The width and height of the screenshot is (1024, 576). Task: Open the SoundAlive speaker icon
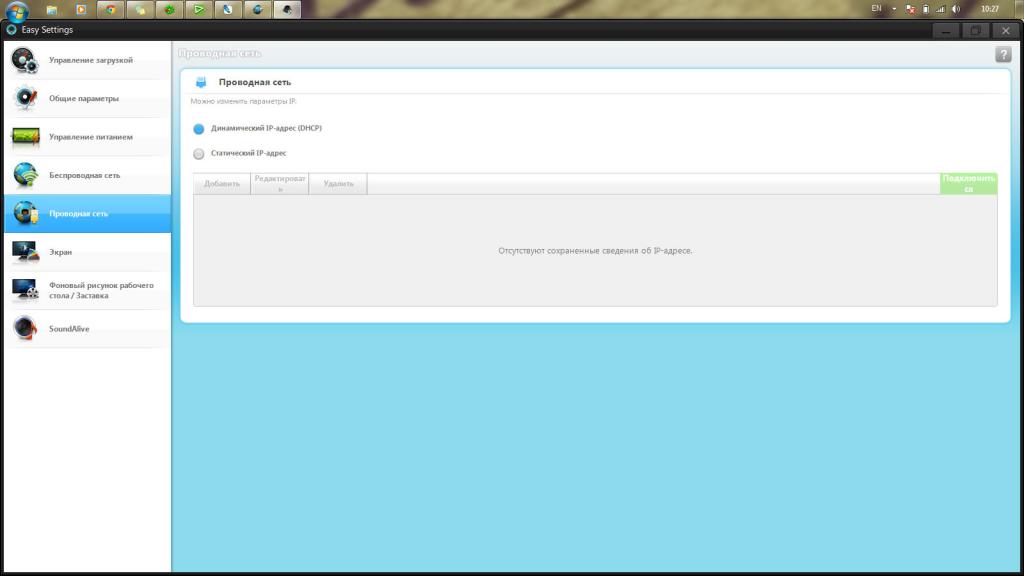click(25, 328)
